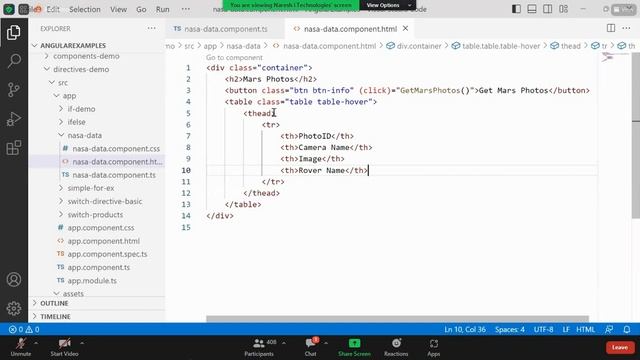Select nasa-data.component.html tab
This screenshot has height=360, width=640.
click(350, 29)
